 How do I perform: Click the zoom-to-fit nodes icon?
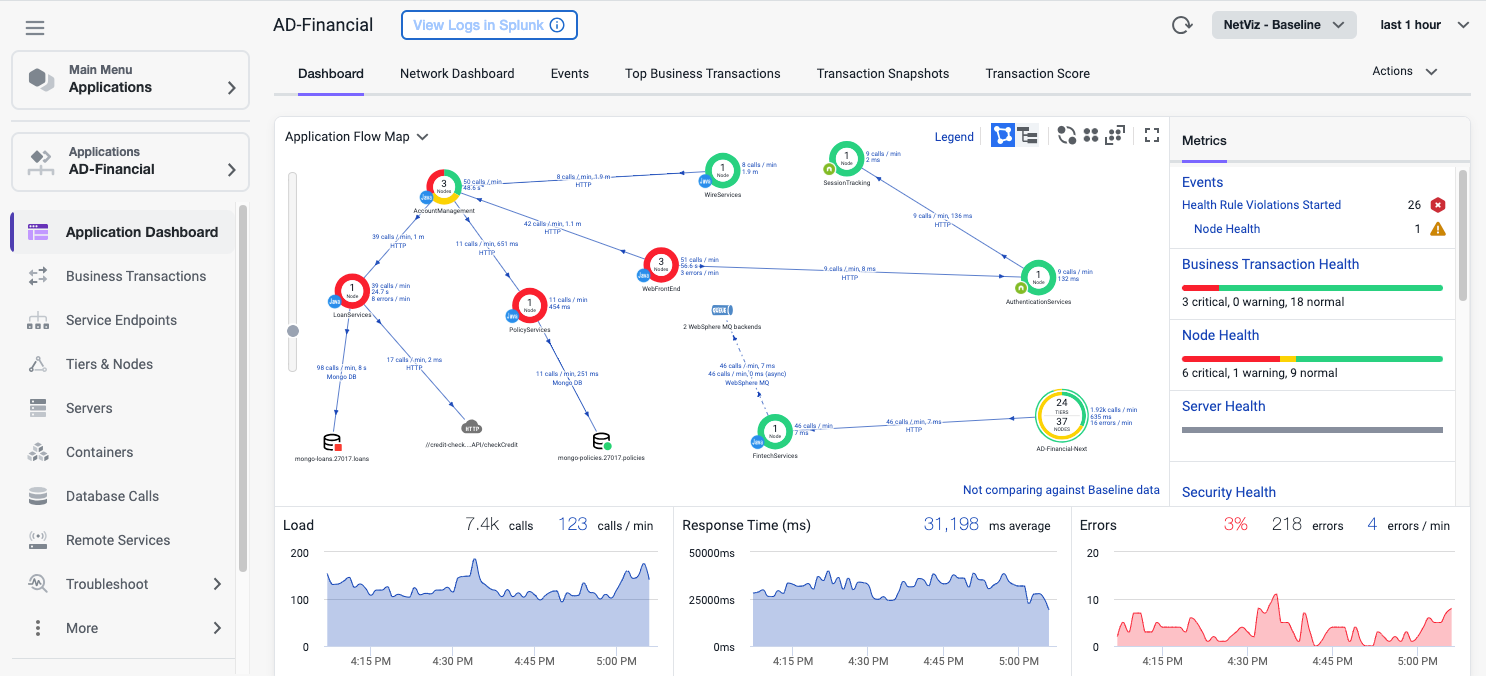(1115, 136)
